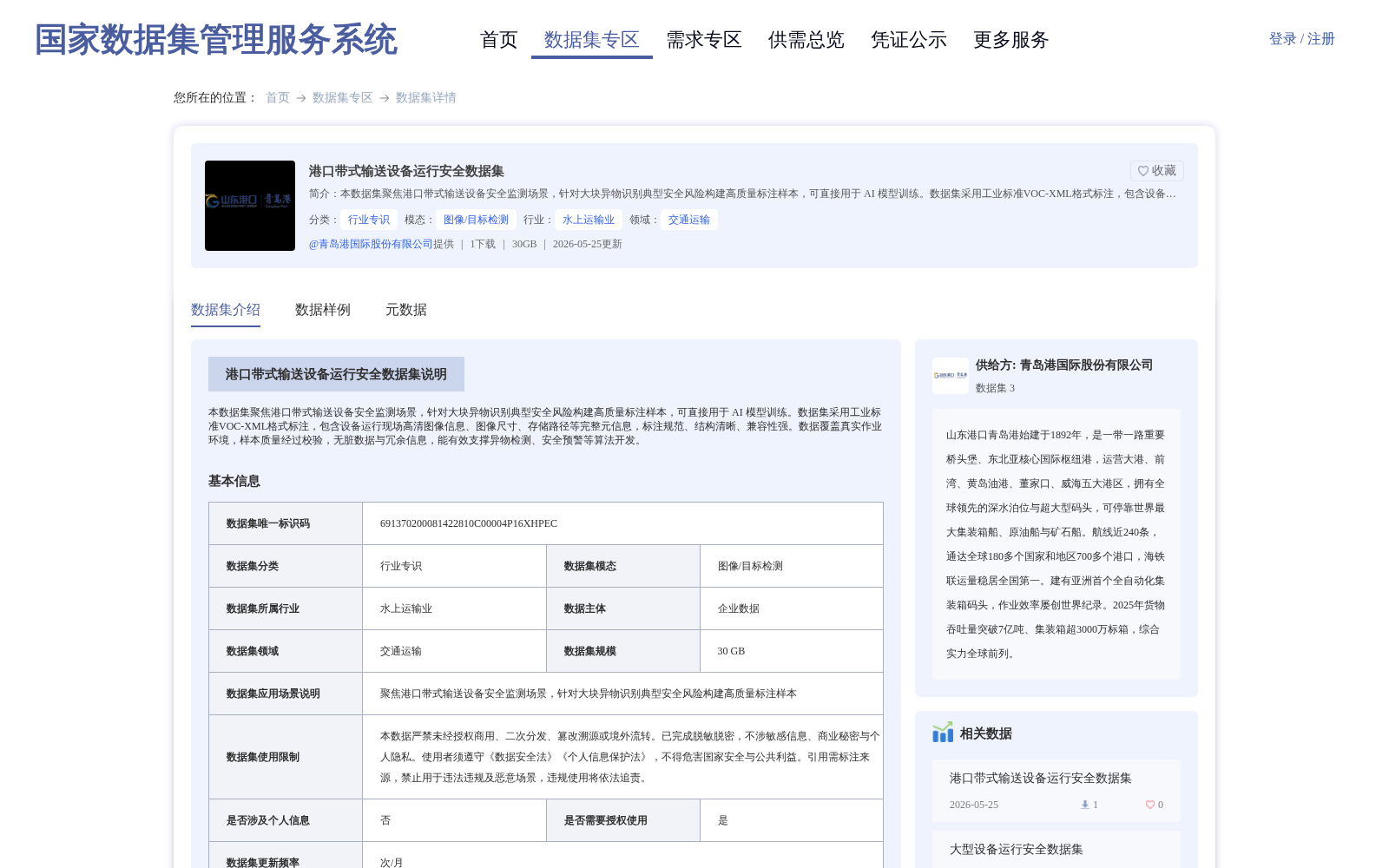This screenshot has height=868, width=1389.
Task: Click the 图像/目标检测 modality tag
Action: coord(477,220)
